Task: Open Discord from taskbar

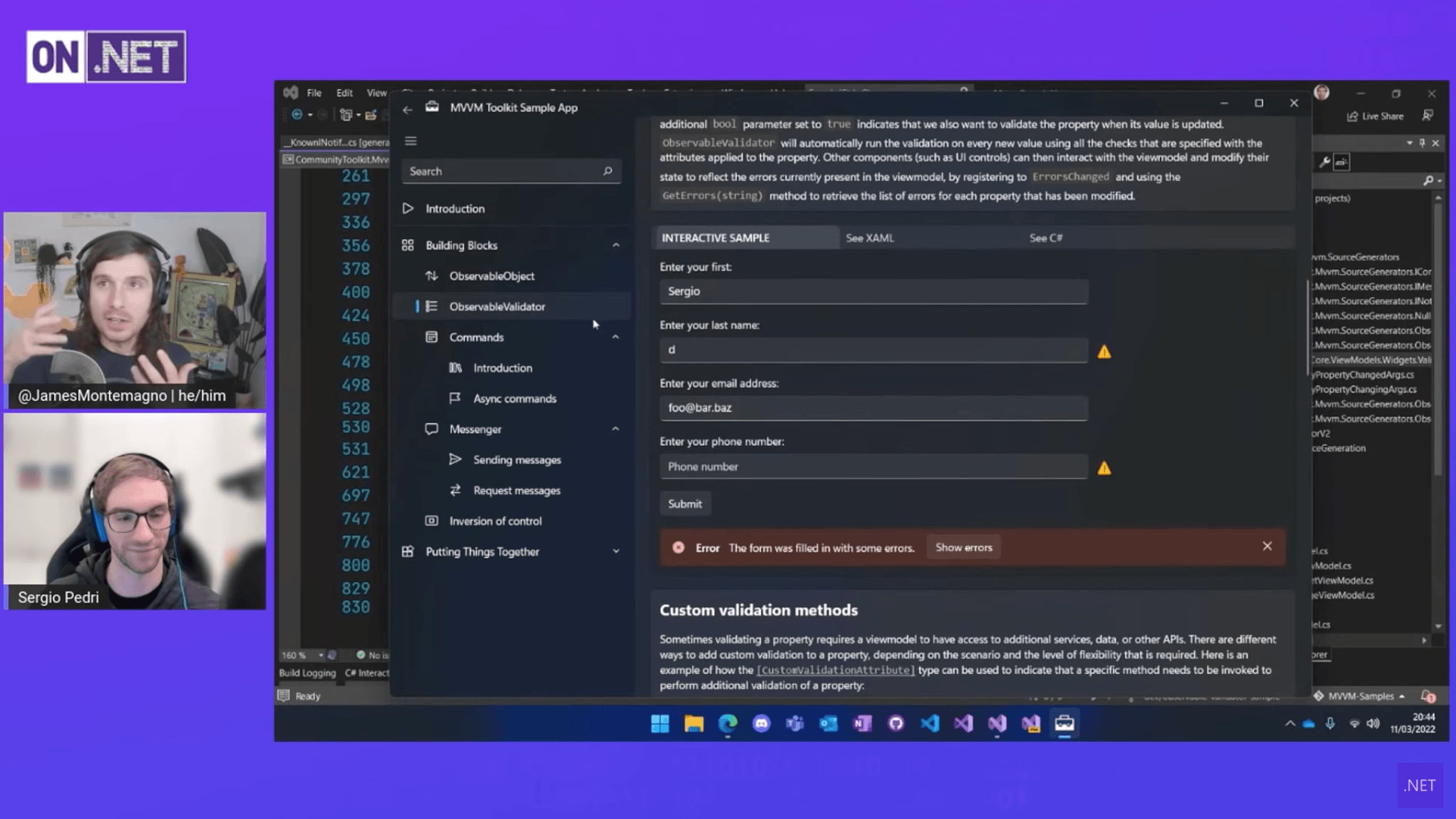Action: (x=762, y=724)
